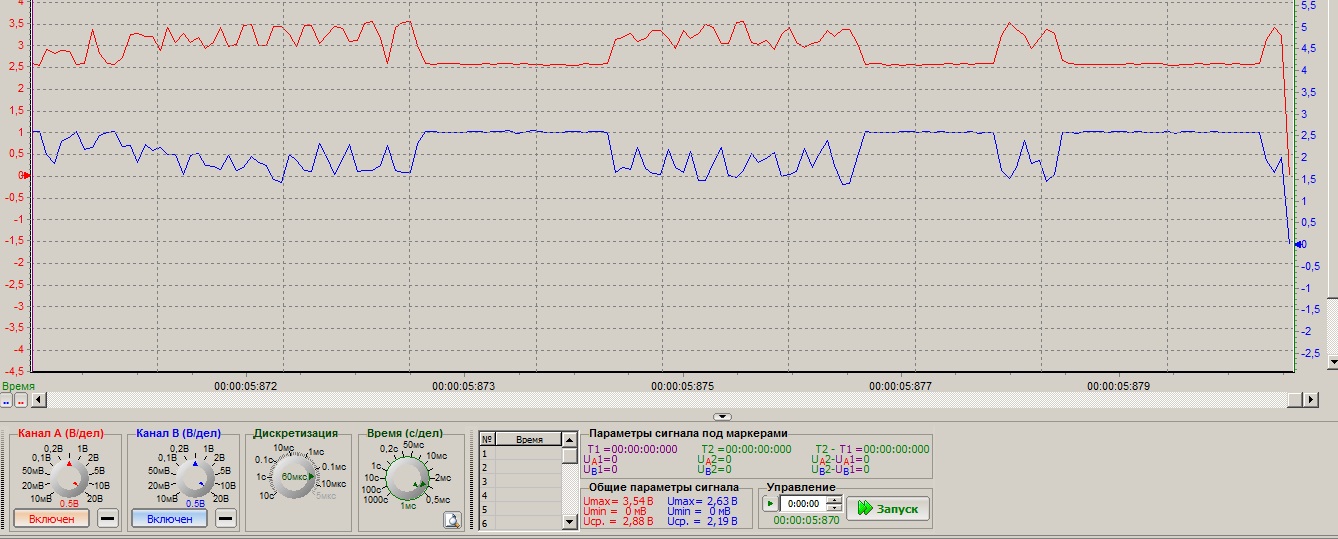Click the right arrow of horizontal time scrollbar

(1311, 400)
